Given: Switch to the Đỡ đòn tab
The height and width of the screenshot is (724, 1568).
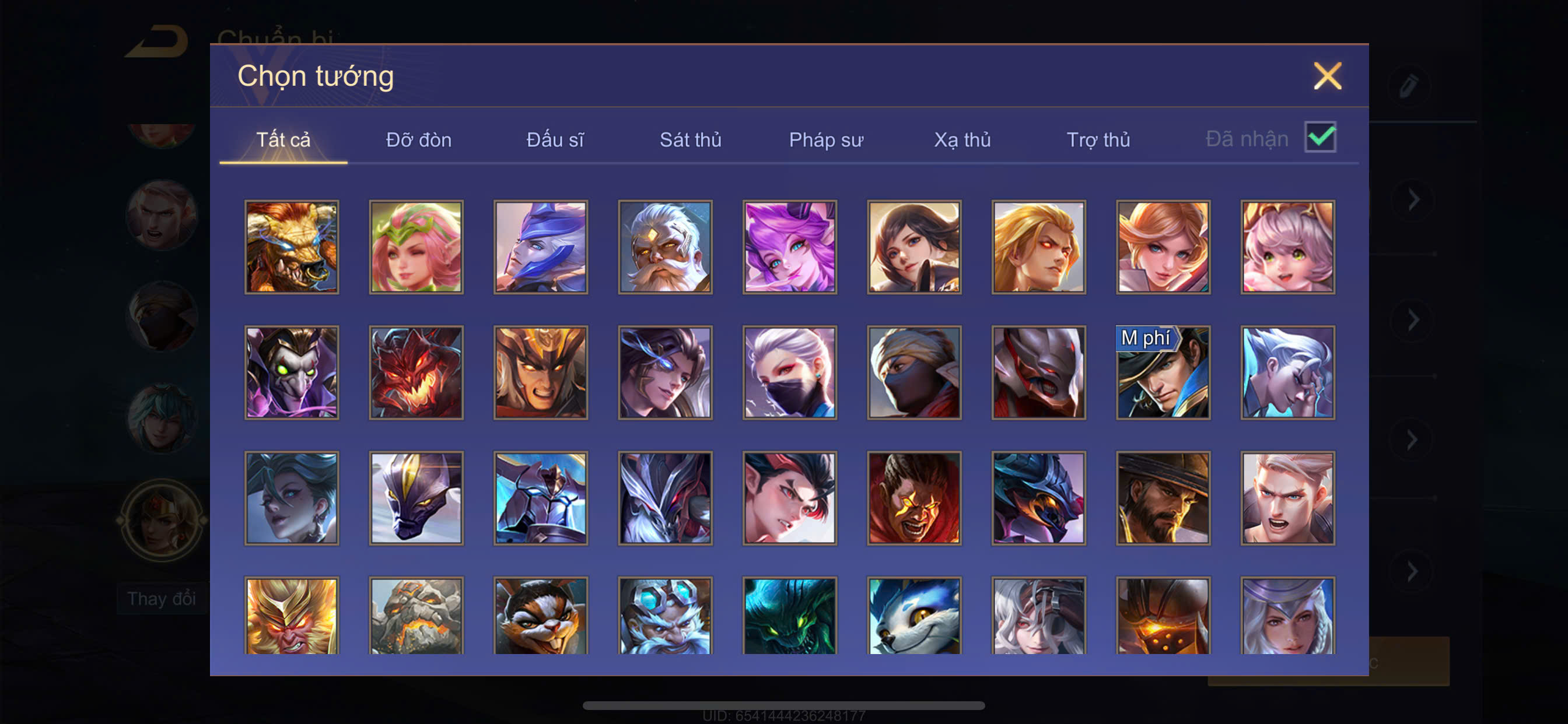Looking at the screenshot, I should (x=419, y=139).
